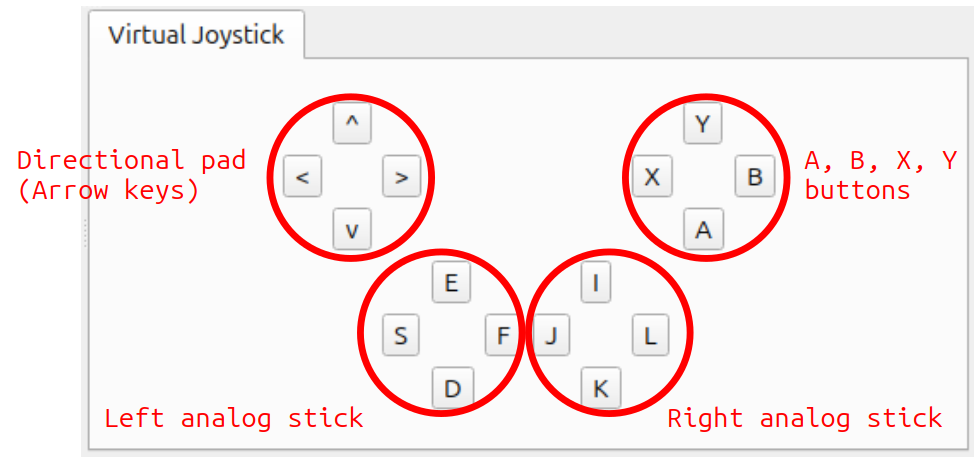
Task: Push right analog stick up with I
Action: [x=597, y=284]
